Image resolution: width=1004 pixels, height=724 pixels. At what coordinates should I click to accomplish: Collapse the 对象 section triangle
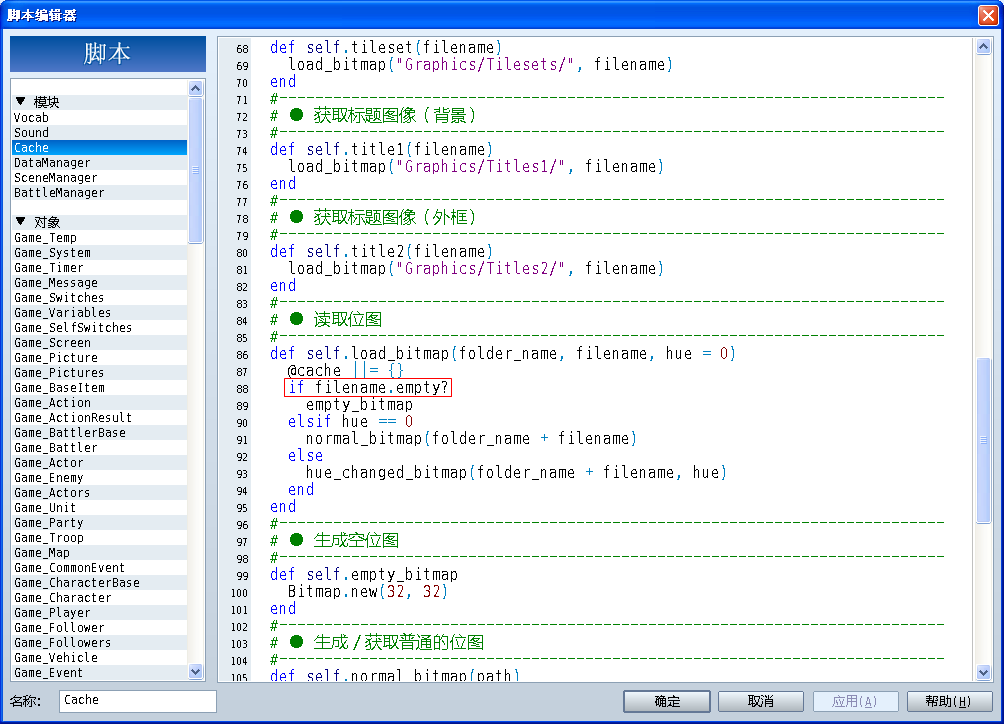coord(20,221)
